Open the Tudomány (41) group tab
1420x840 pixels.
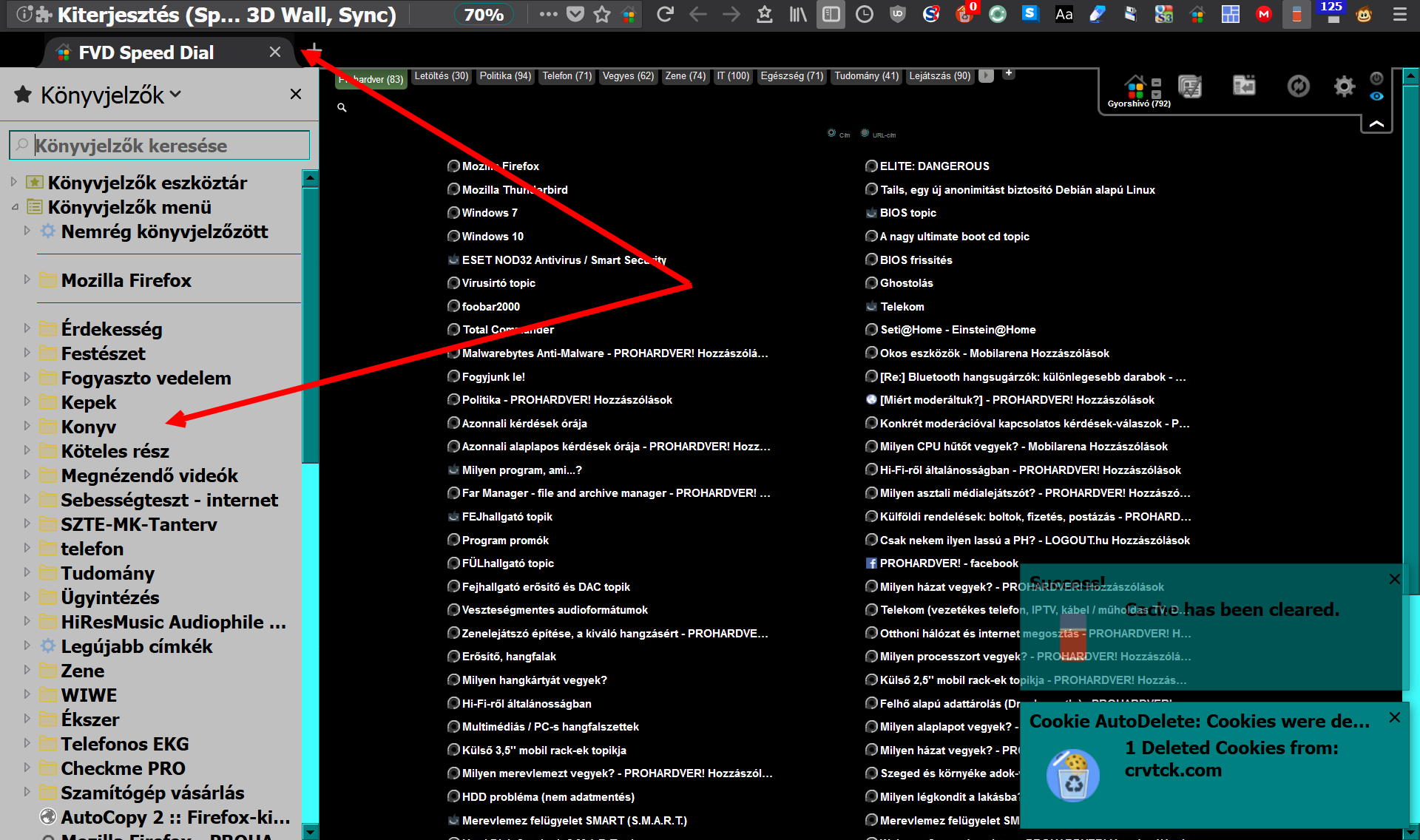[x=866, y=76]
